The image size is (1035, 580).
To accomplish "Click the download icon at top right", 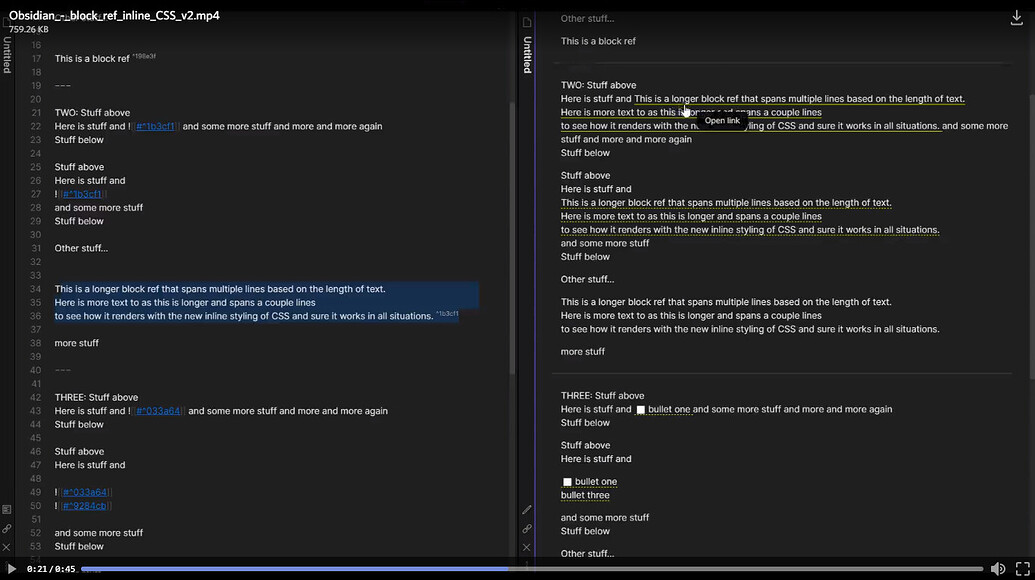I will 1018,17.
